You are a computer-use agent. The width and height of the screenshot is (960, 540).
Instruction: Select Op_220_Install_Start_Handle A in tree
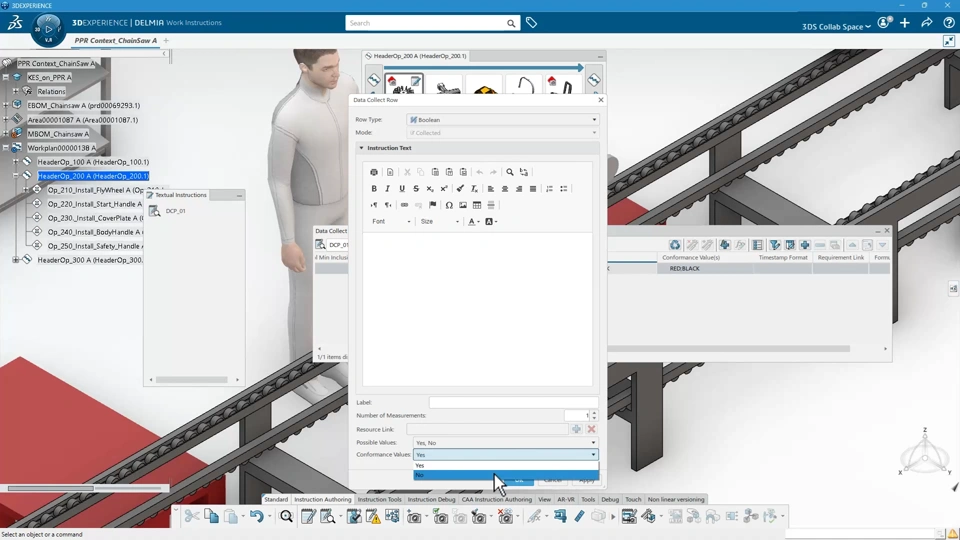[95, 204]
